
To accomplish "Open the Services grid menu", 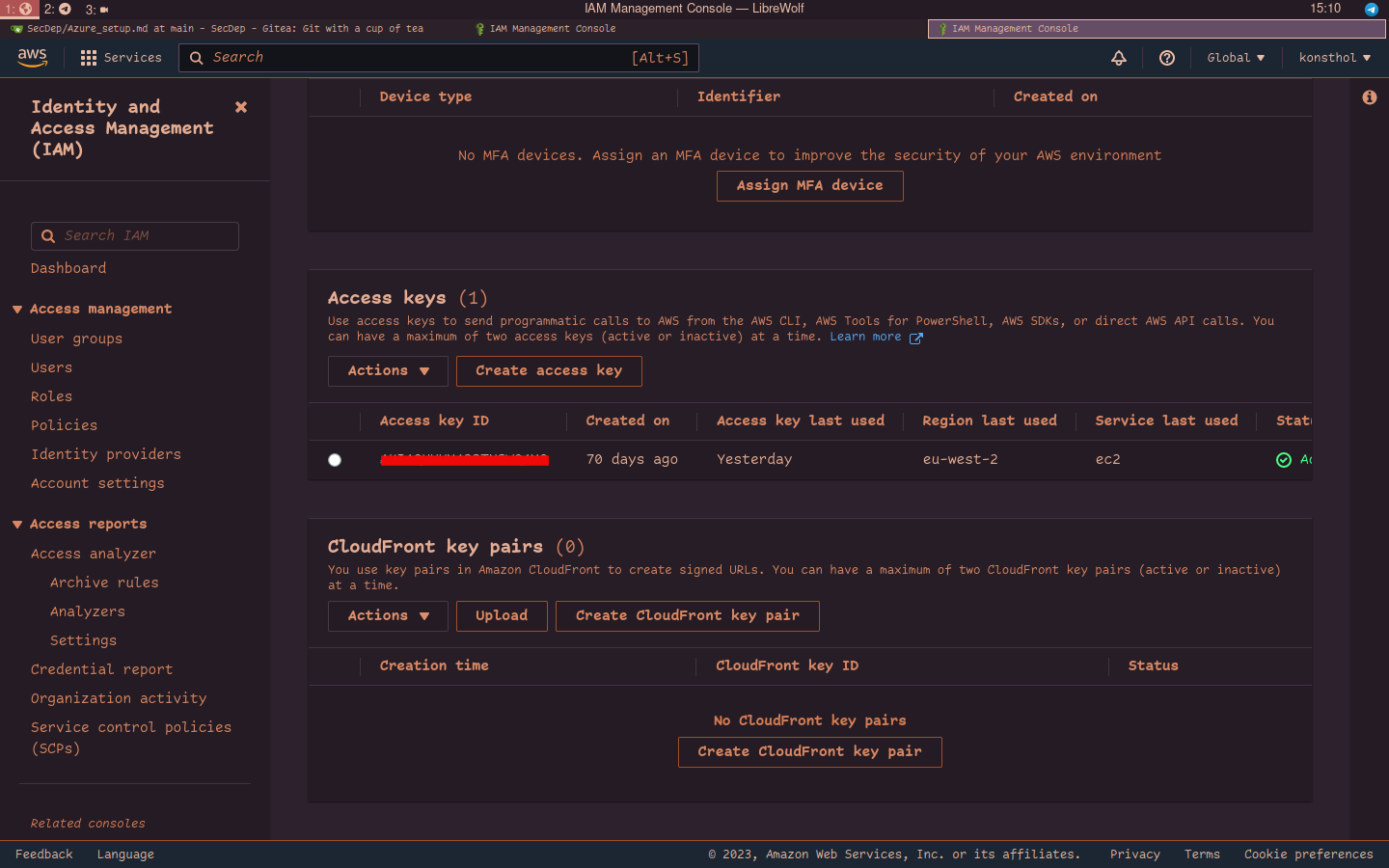I will [89, 58].
